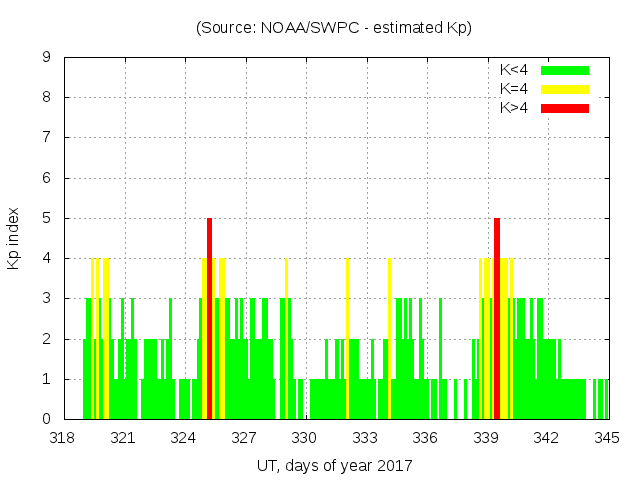Click the x-axis tick label 330

point(305,438)
